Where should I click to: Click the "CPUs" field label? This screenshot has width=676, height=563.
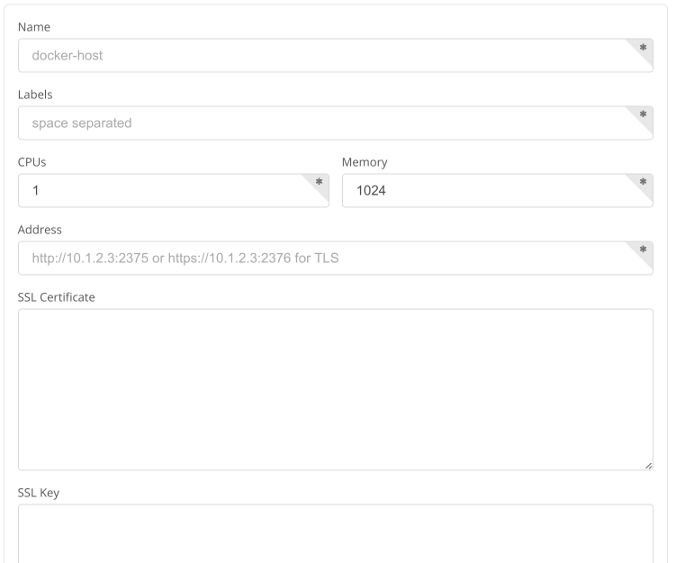[x=33, y=162]
